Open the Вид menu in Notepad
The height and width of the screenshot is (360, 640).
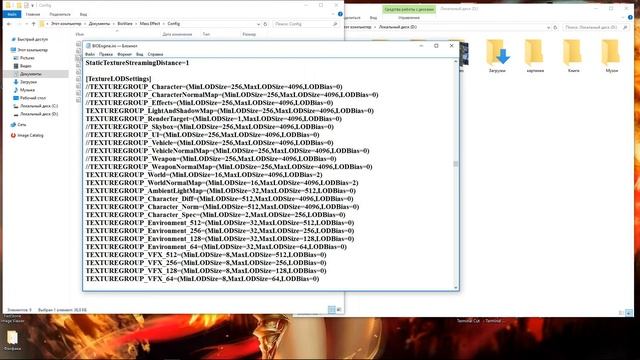click(140, 54)
